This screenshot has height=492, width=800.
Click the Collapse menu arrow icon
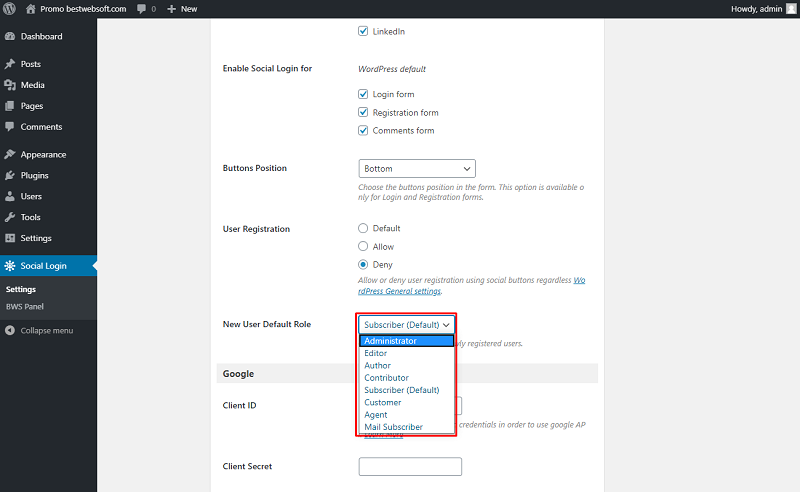pyautogui.click(x=10, y=330)
